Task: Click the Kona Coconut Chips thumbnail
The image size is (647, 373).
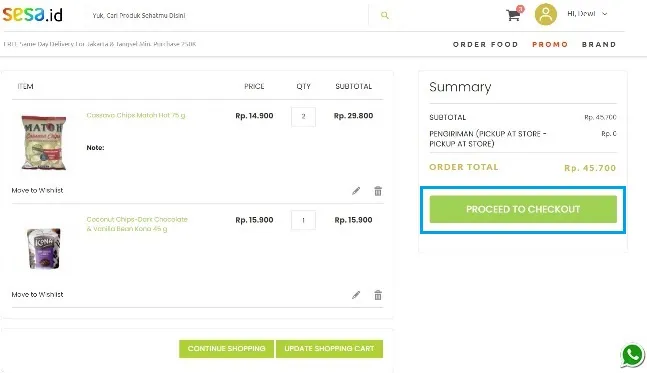Action: [x=44, y=248]
